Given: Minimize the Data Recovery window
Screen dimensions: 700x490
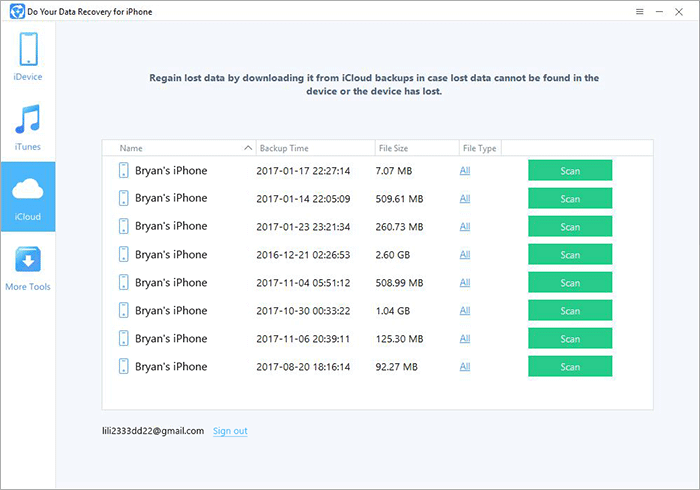Looking at the screenshot, I should pos(659,12).
